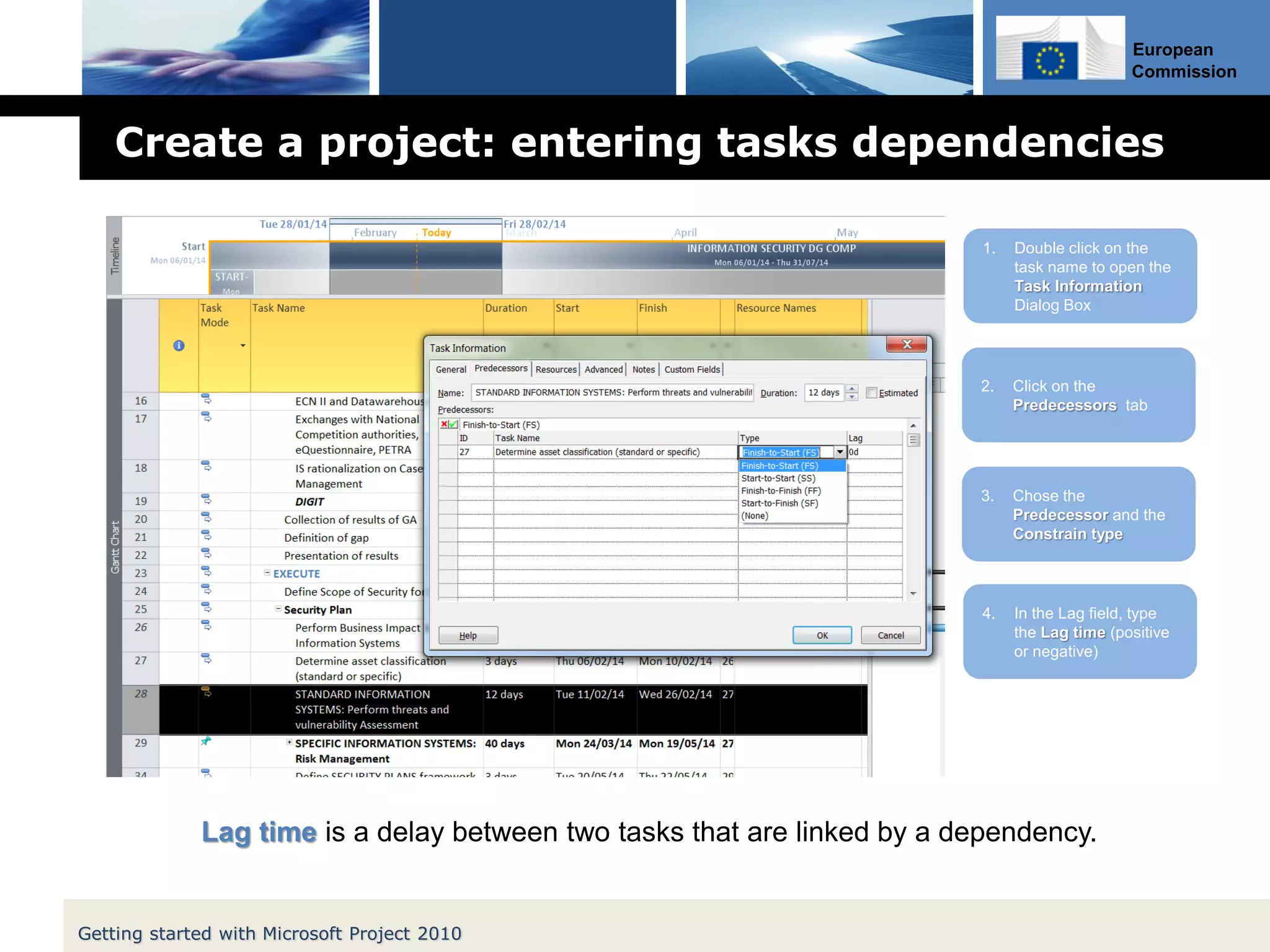Click task mode icon for row 25
The height and width of the screenshot is (952, 1270).
pyautogui.click(x=206, y=607)
